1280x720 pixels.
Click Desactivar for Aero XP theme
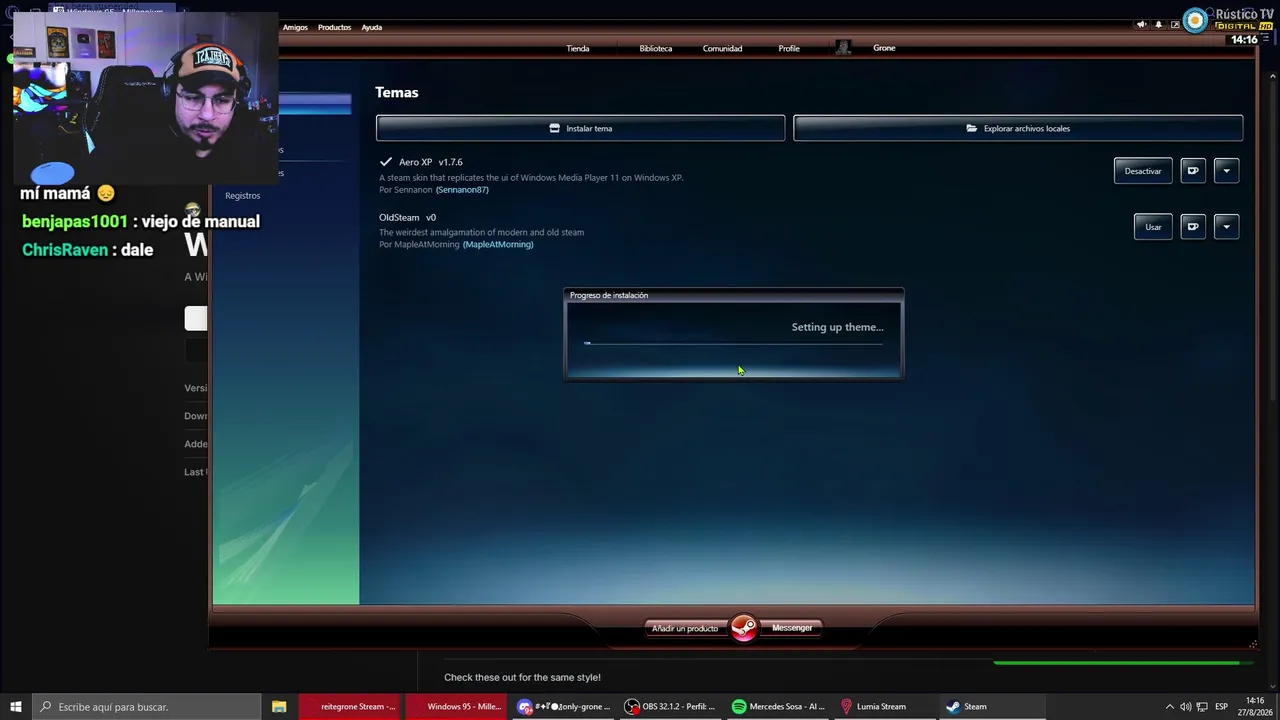pos(1143,171)
